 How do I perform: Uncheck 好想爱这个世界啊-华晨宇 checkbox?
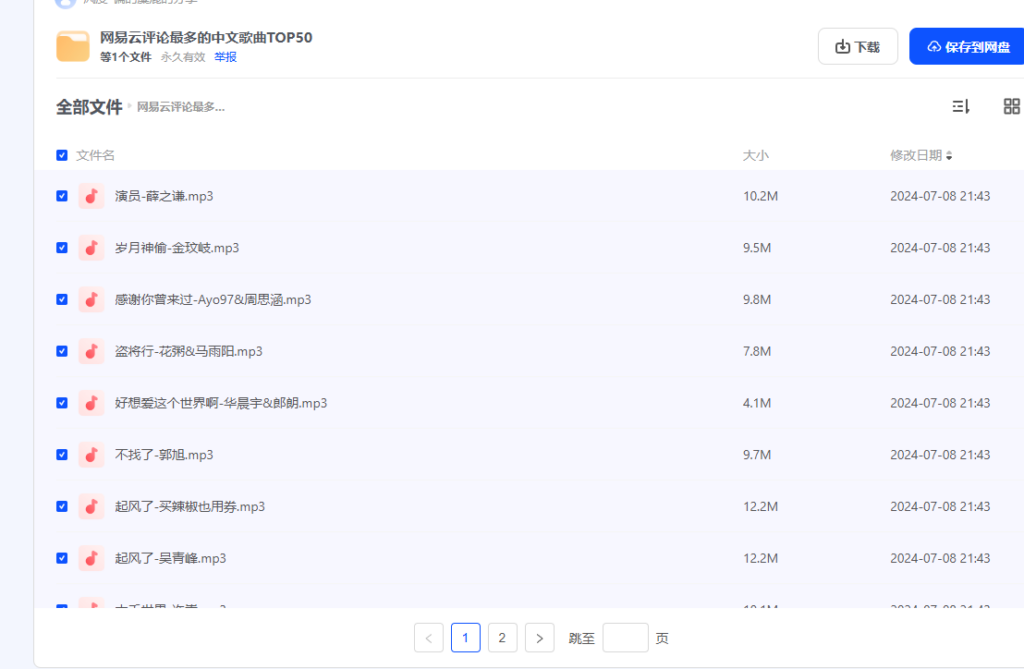click(x=62, y=403)
